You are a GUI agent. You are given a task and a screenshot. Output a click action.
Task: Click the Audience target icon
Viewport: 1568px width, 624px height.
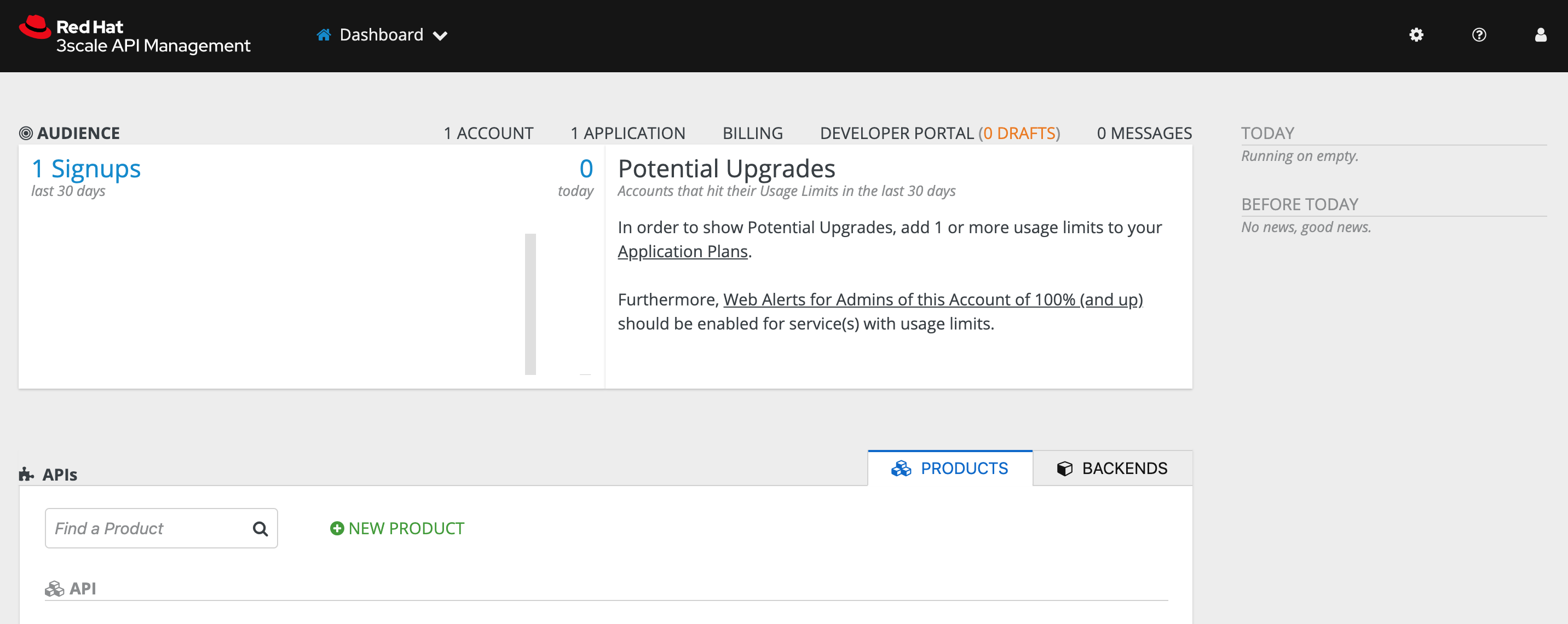pyautogui.click(x=26, y=132)
